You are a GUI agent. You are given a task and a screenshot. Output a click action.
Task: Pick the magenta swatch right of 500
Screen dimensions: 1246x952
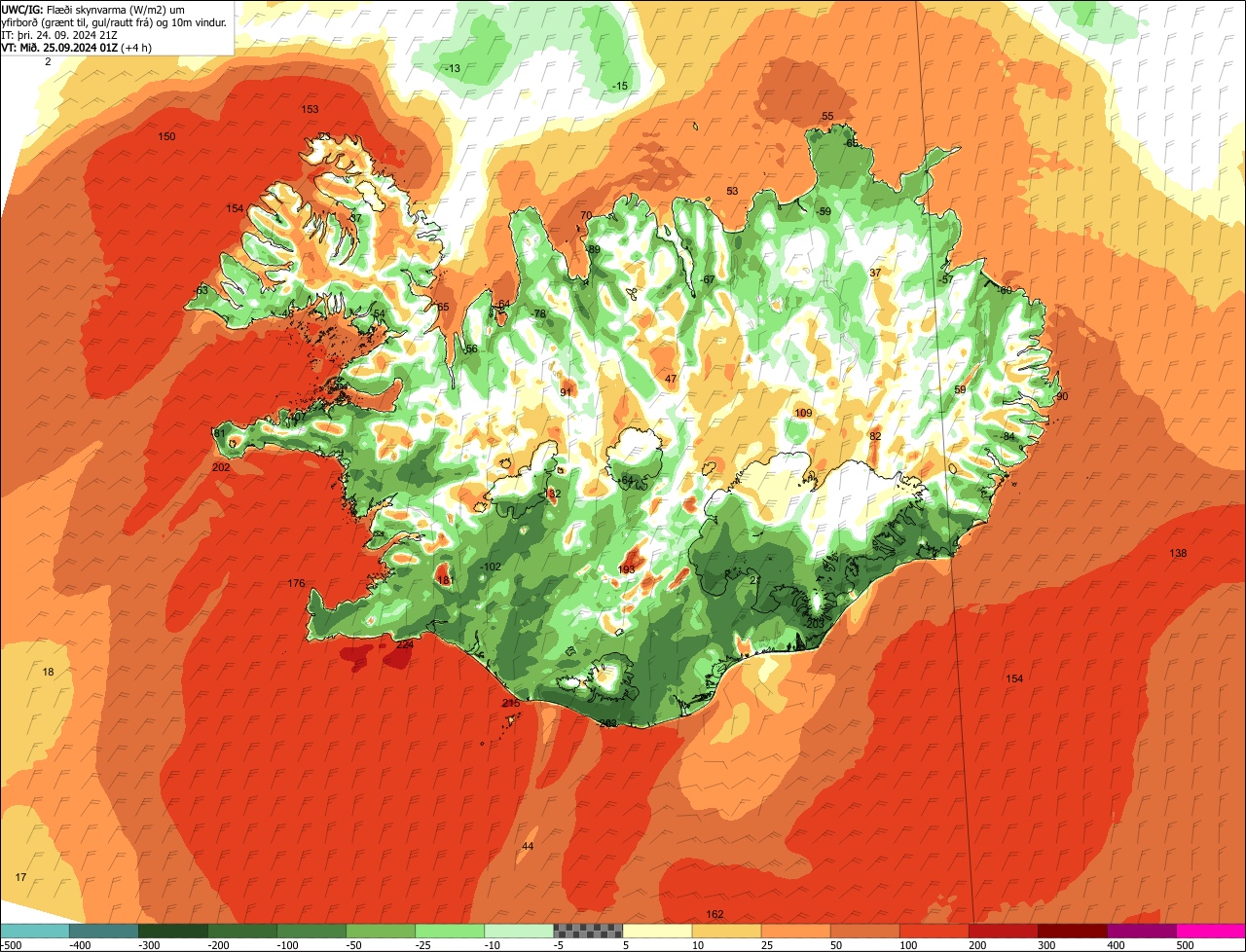[1211, 930]
